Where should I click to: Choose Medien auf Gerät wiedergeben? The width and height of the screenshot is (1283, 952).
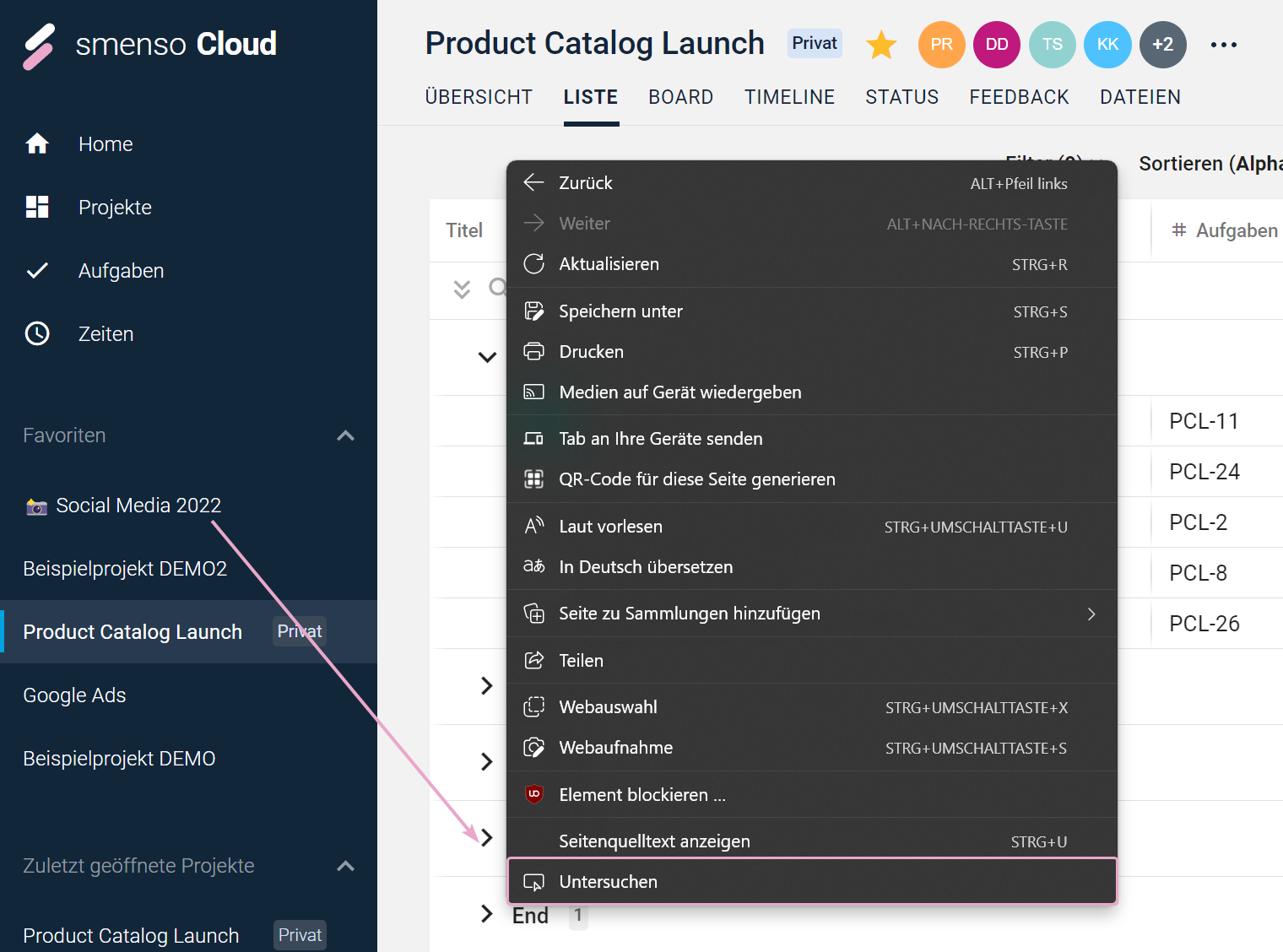[812, 392]
